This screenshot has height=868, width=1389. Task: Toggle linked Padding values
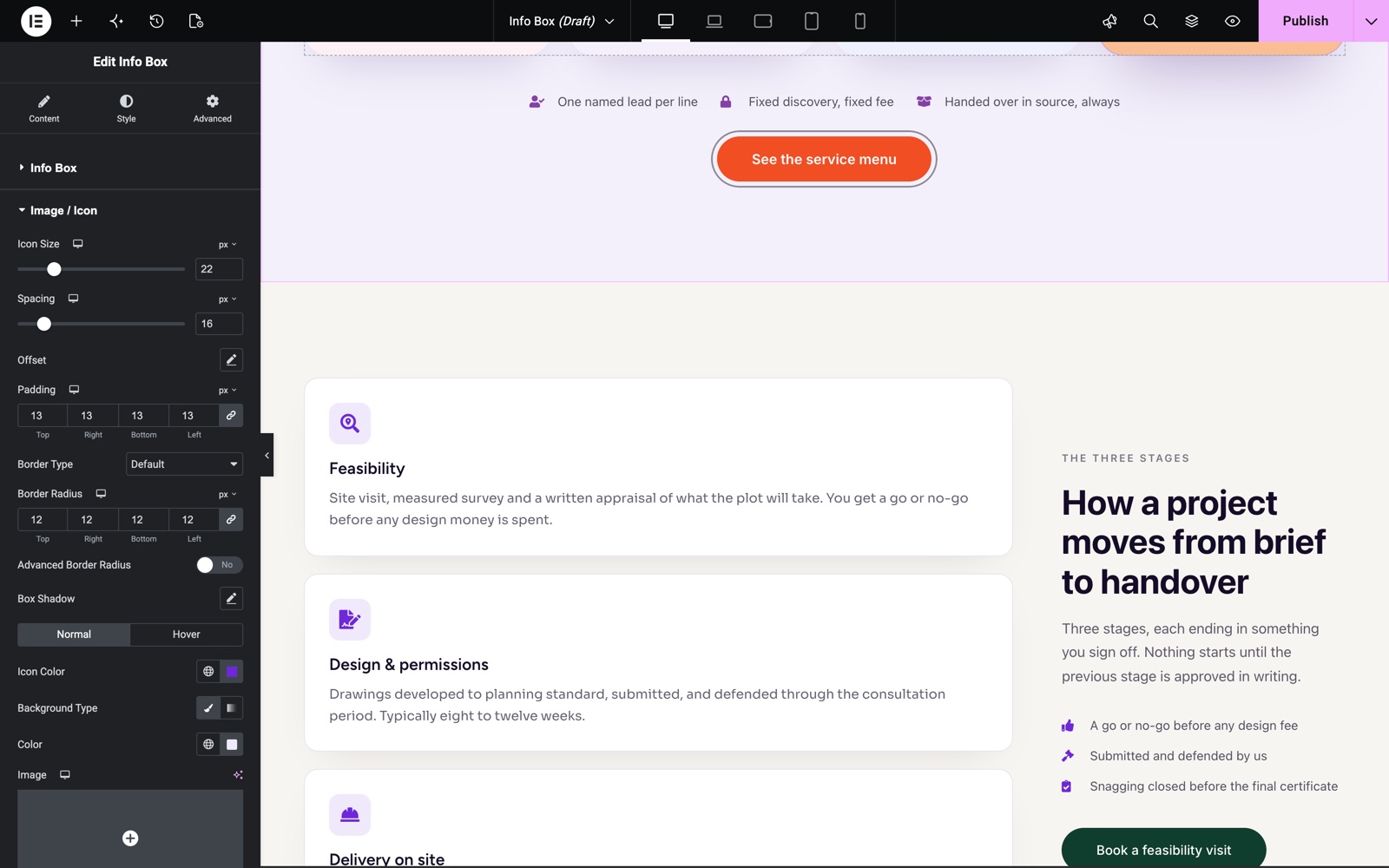coord(231,416)
